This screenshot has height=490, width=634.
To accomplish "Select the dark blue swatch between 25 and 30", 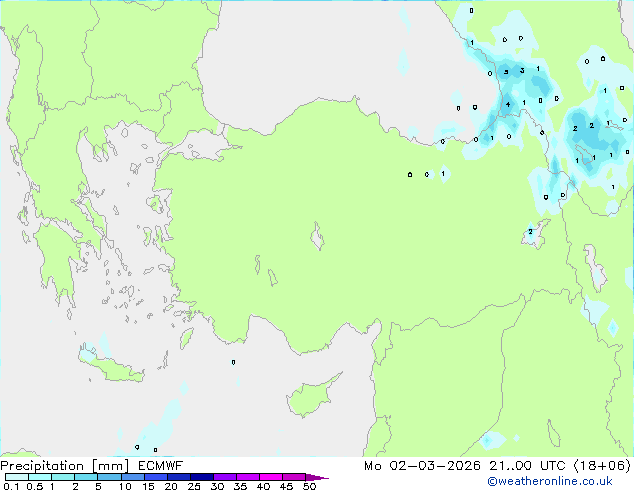I will (202, 477).
